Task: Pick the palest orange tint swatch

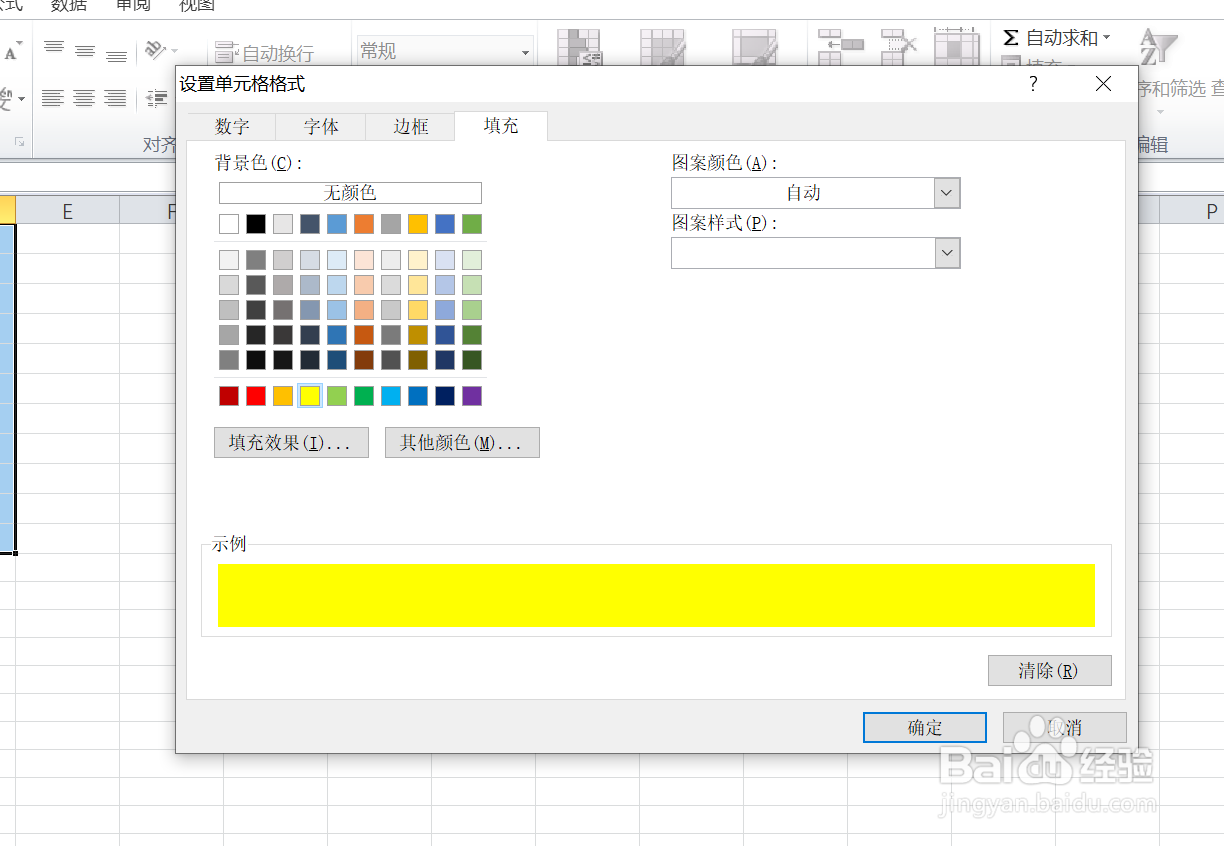Action: coord(364,260)
